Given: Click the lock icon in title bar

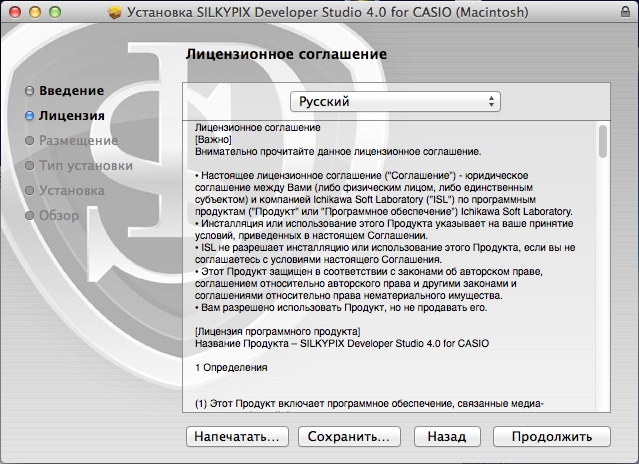Looking at the screenshot, I should [x=625, y=11].
